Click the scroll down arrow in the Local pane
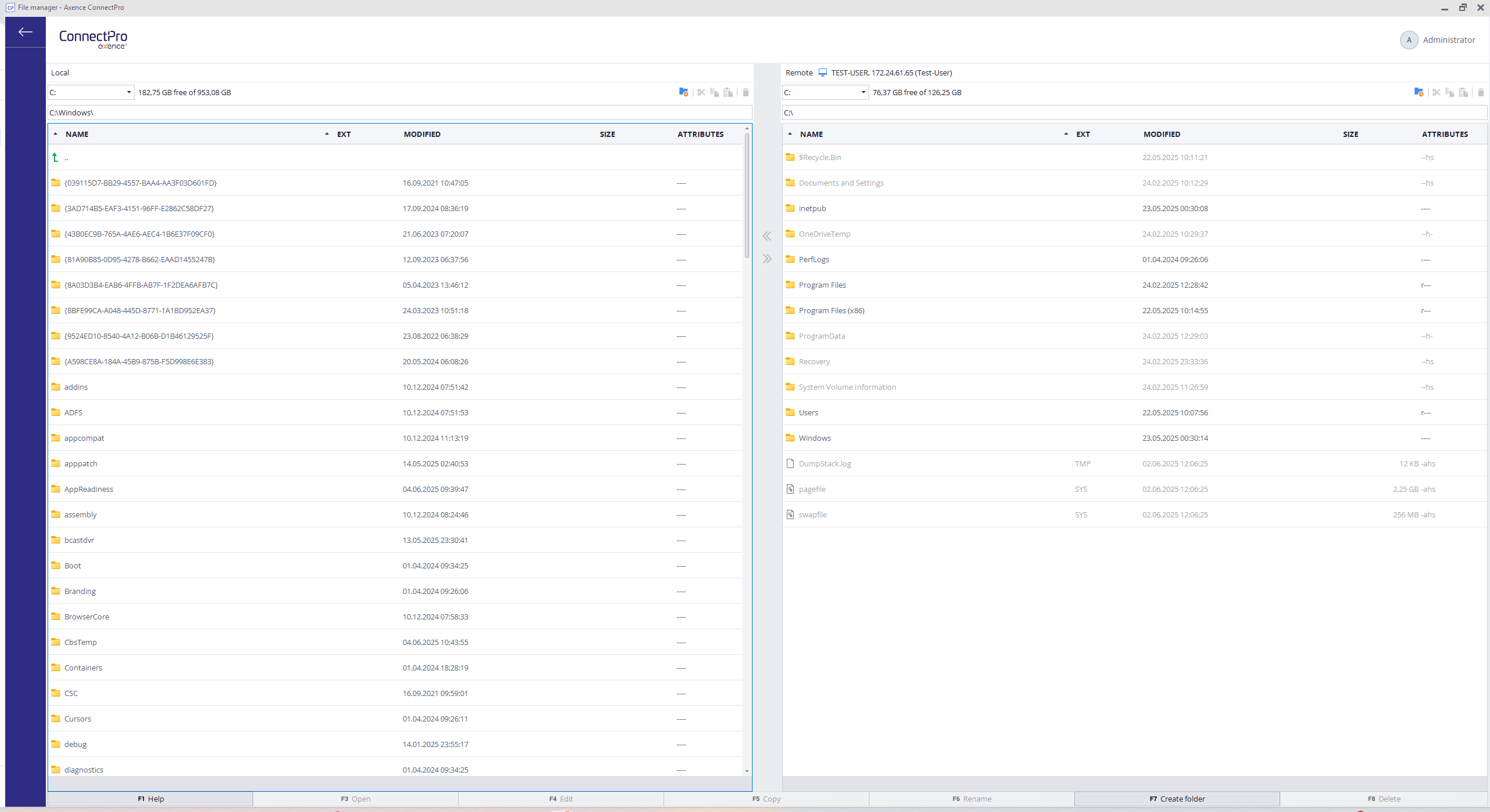 pyautogui.click(x=747, y=771)
